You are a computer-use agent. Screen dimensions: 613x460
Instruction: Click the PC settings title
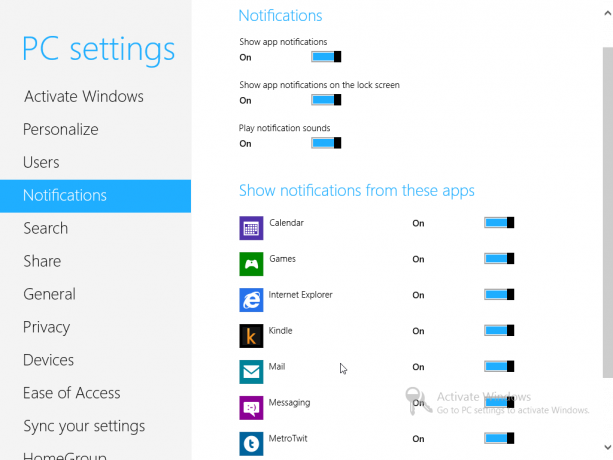99,50
